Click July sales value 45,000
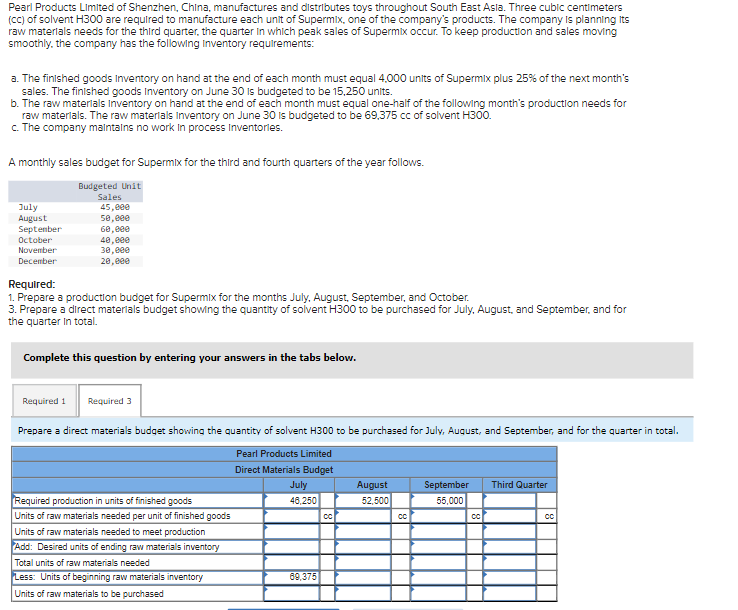Viewport: 738px width, 610px height. point(115,207)
